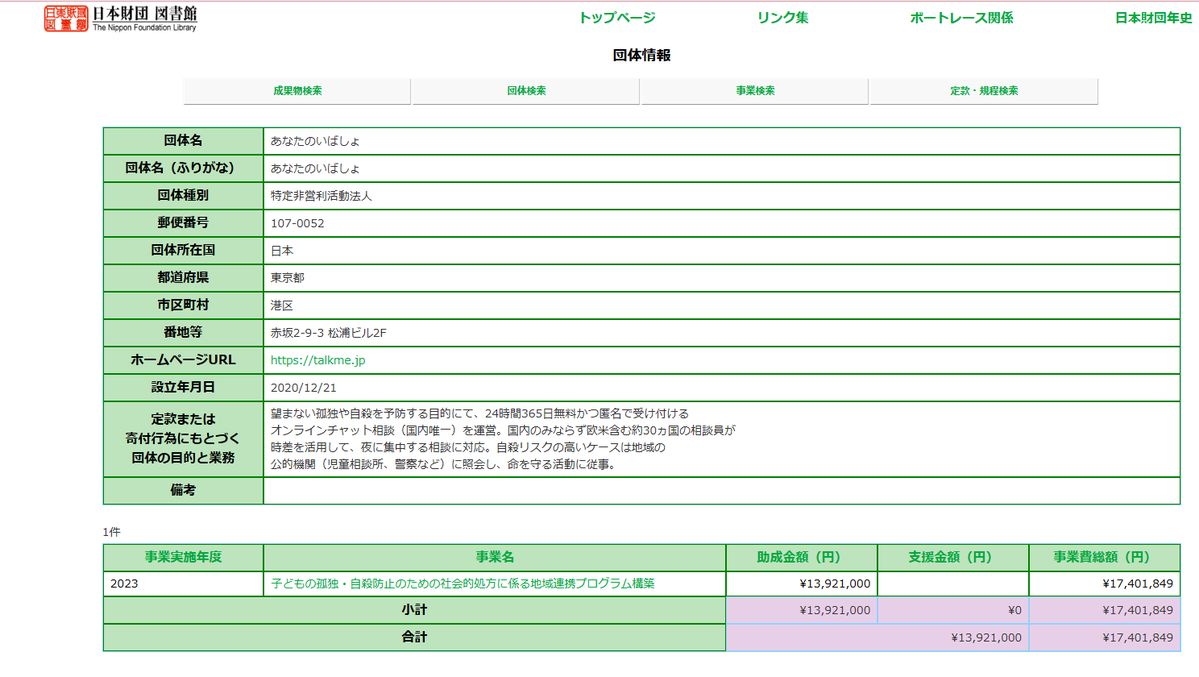The width and height of the screenshot is (1199, 677).
Task: Select the ¥0 subtotal support amount
Action: pos(1014,610)
